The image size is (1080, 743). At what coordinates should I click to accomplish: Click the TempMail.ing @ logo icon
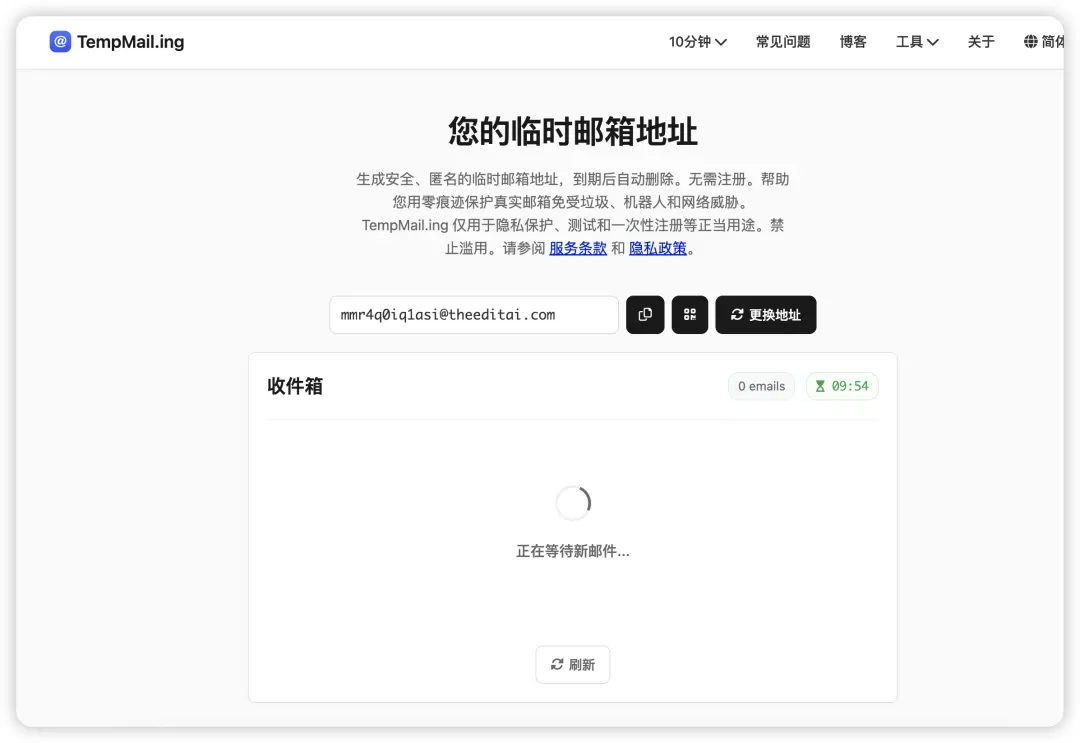(x=60, y=41)
